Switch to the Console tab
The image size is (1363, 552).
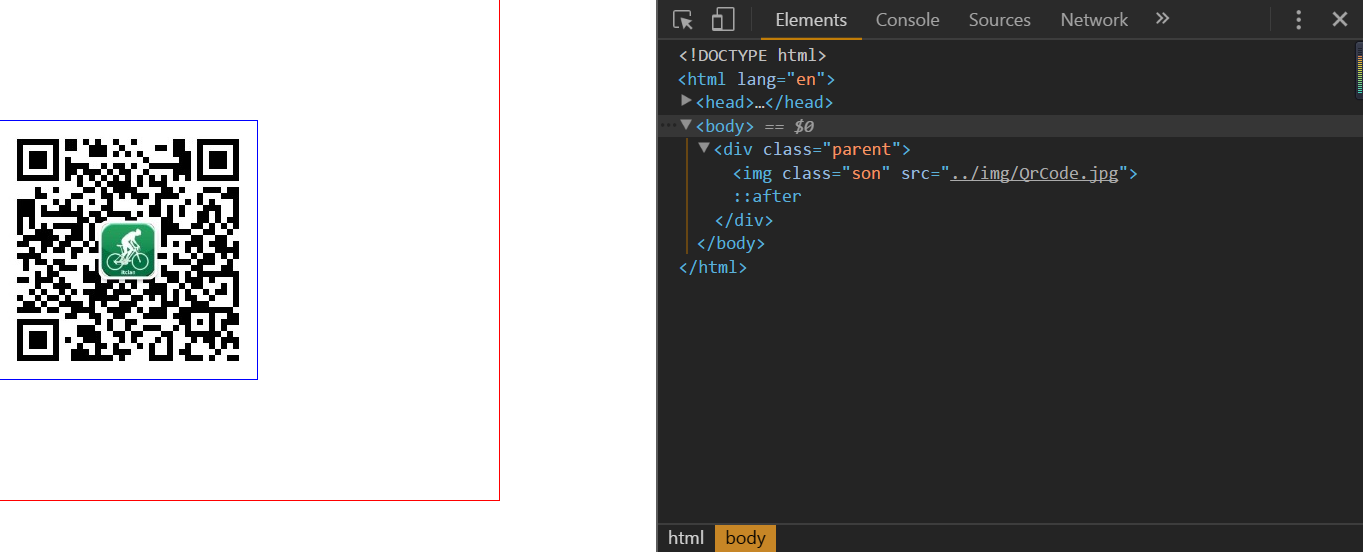click(907, 20)
